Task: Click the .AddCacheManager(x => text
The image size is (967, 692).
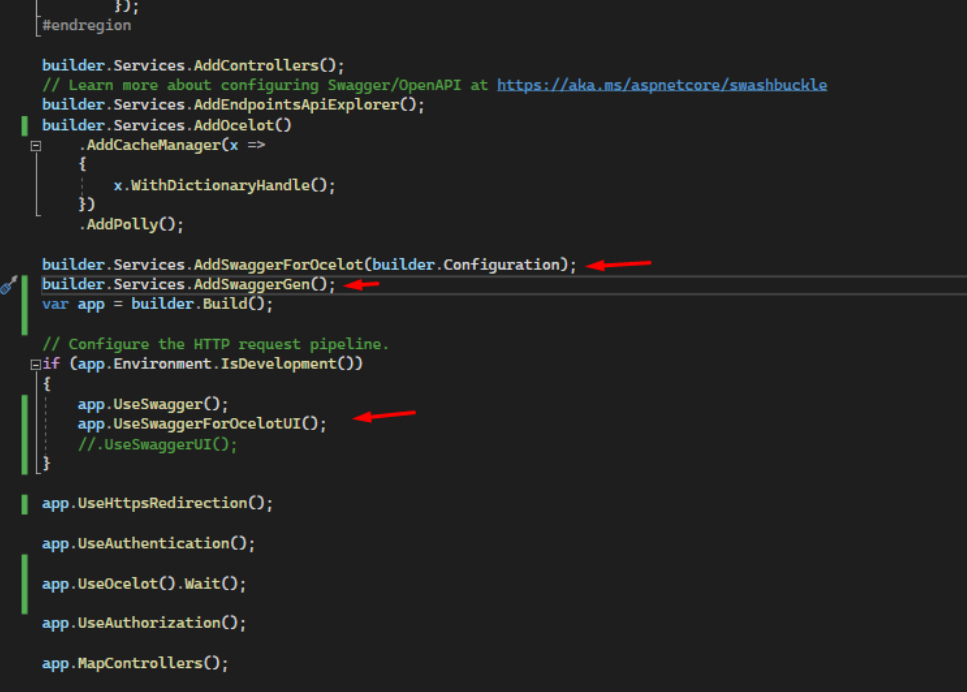Action: [172, 146]
